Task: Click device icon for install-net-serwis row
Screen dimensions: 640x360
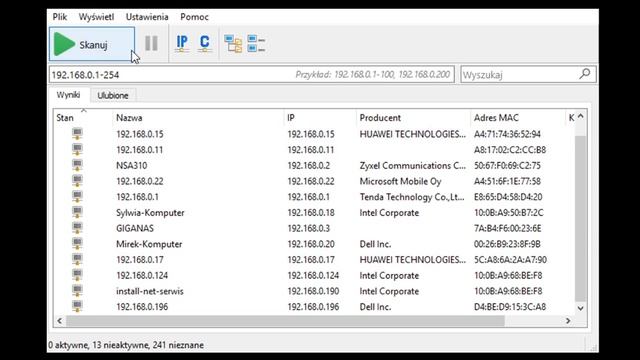Action: coord(77,291)
